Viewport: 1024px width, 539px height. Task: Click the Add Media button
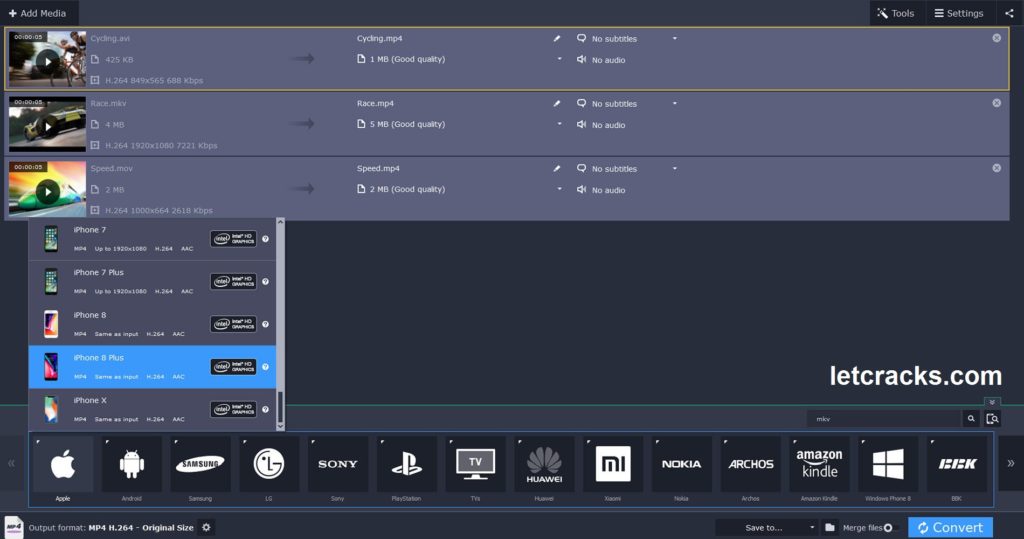[37, 13]
